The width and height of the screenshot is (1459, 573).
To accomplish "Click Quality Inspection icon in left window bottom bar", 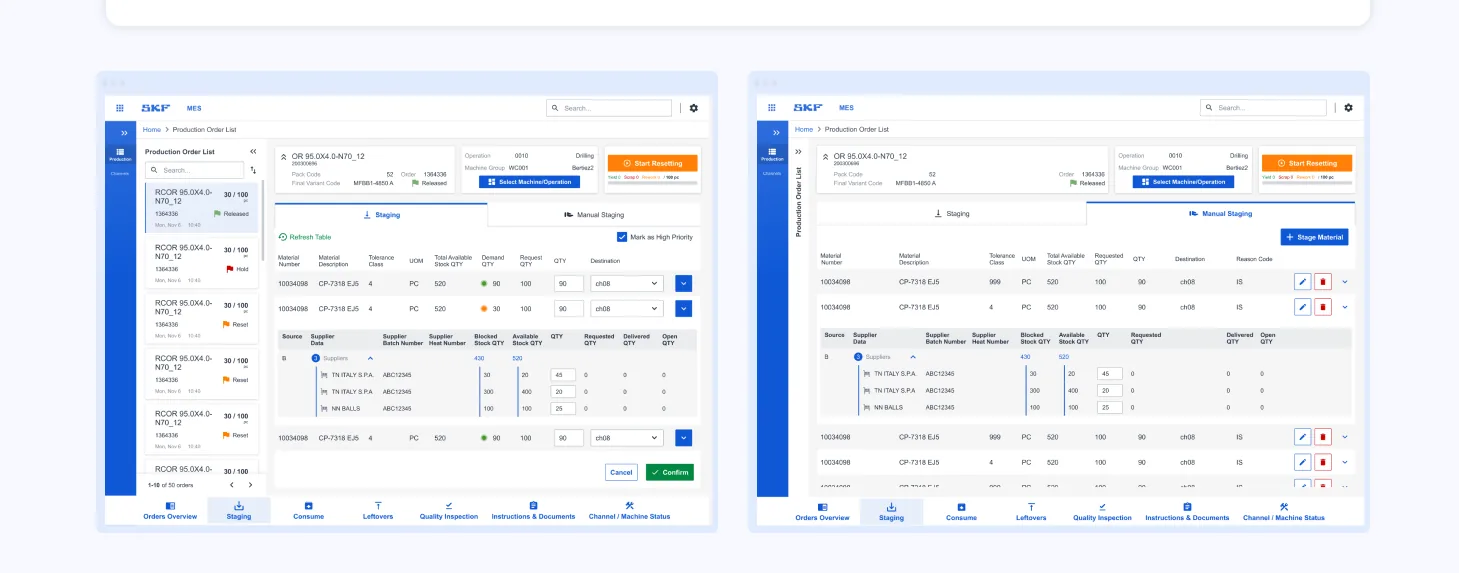I will pos(449,506).
